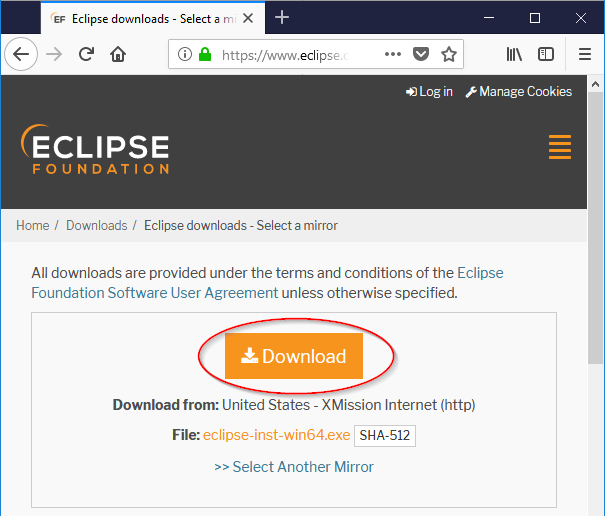This screenshot has width=605, height=516.
Task: Click the green padlock security icon
Action: 206,54
